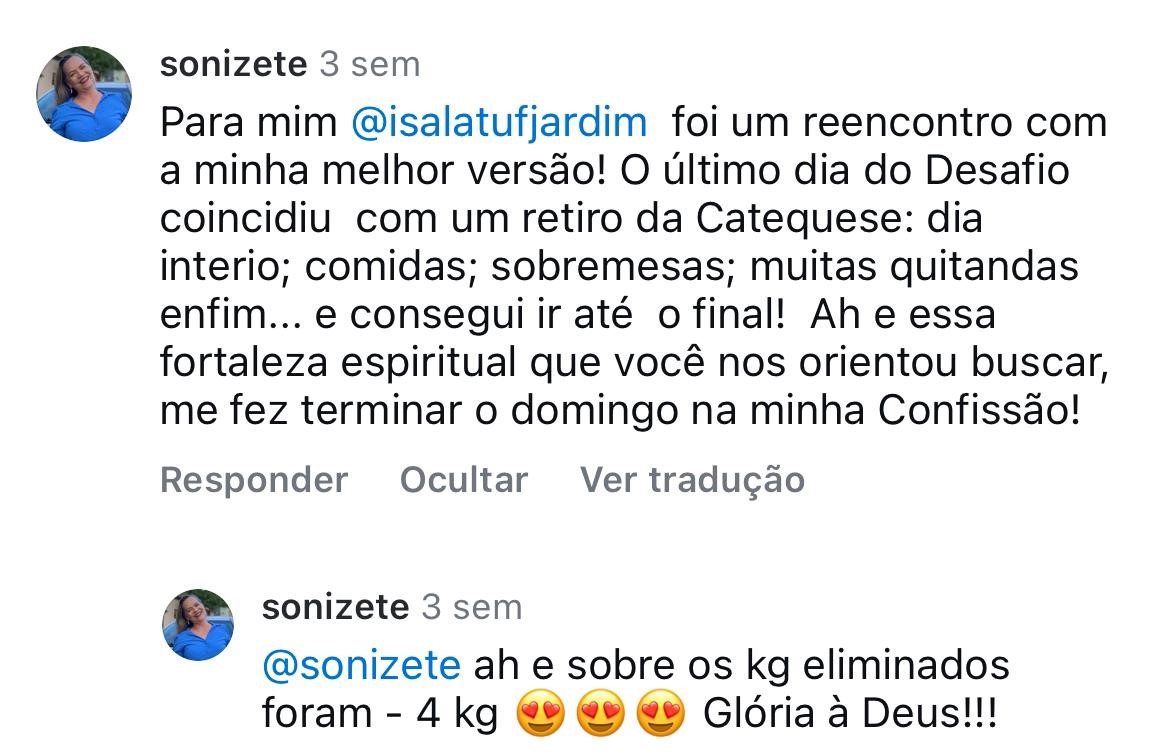Viewport: 1167px width, 754px height.
Task: Tap the "3 sem" timestamp on the reply
Action: point(472,607)
